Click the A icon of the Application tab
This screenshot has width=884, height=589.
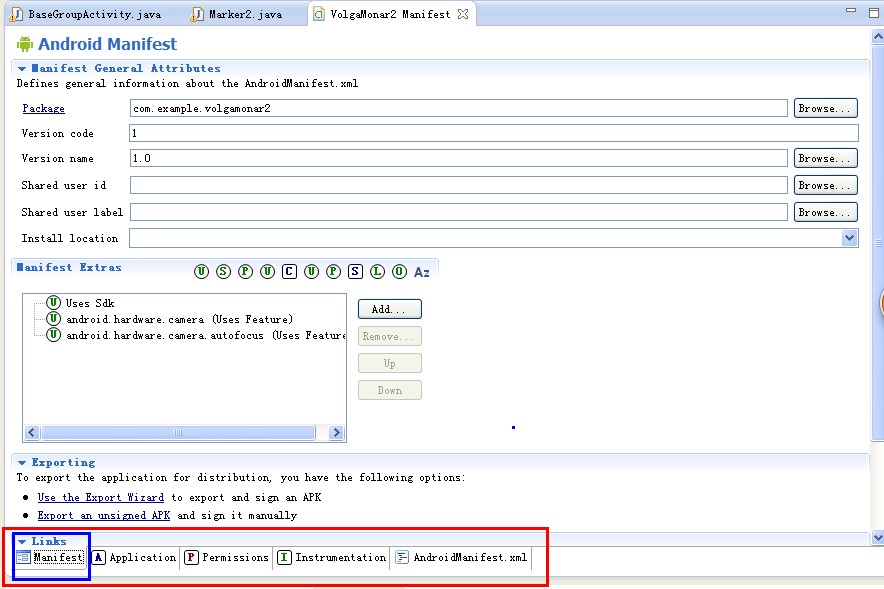99,557
